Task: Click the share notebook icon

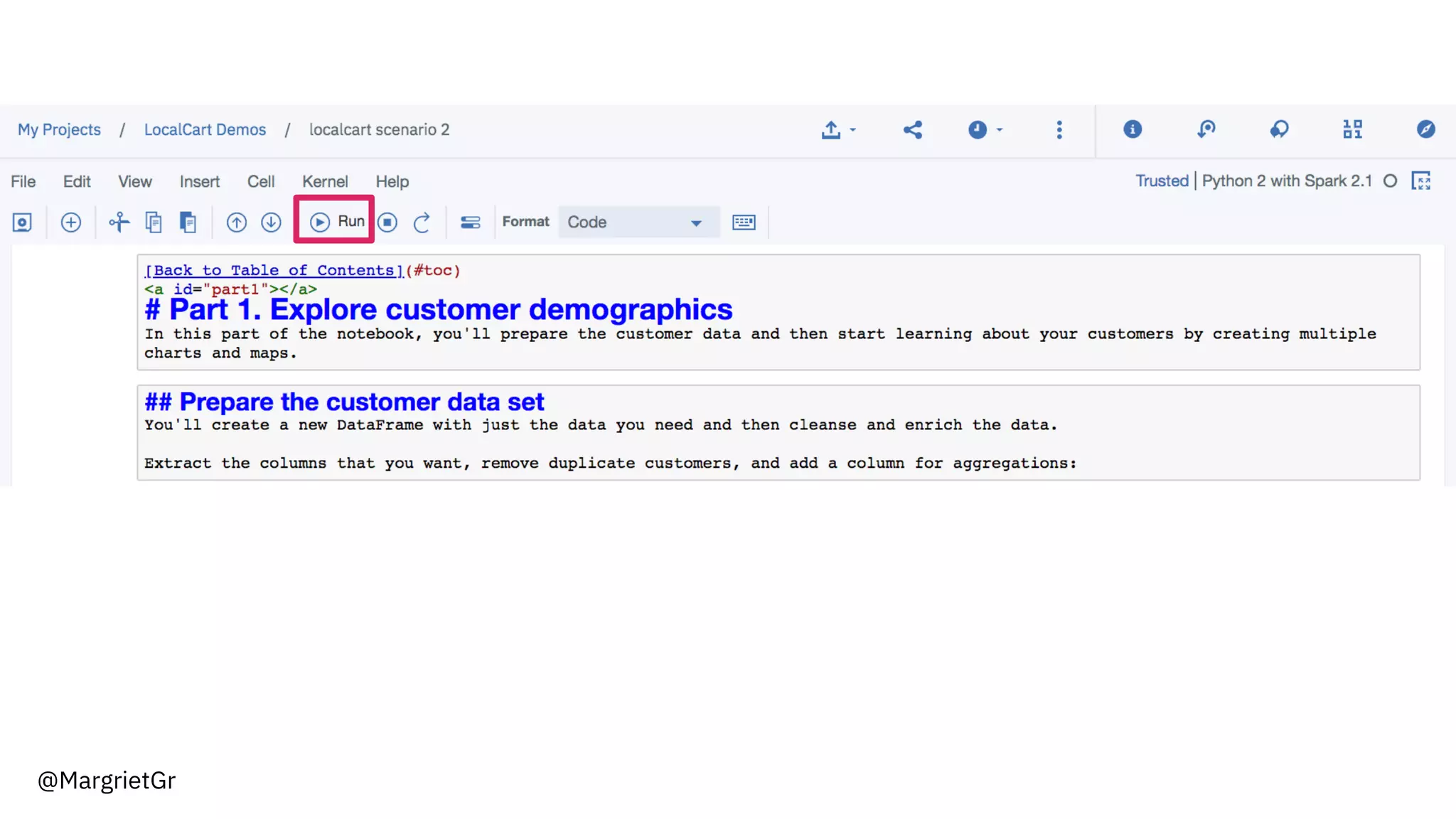Action: click(x=913, y=129)
